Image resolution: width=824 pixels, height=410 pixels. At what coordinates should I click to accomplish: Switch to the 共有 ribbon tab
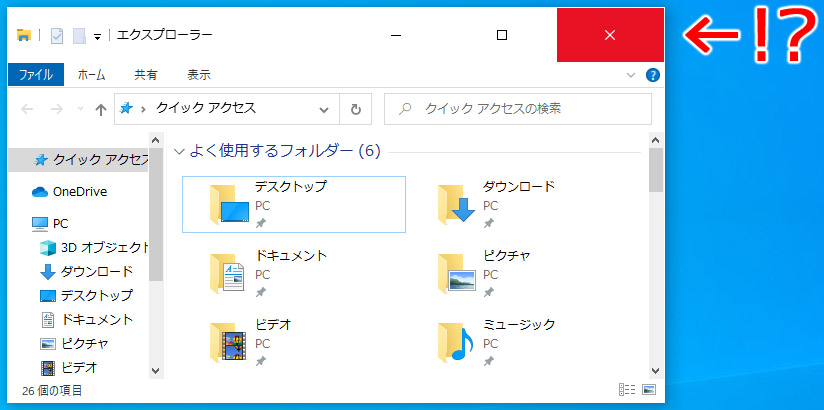[146, 75]
